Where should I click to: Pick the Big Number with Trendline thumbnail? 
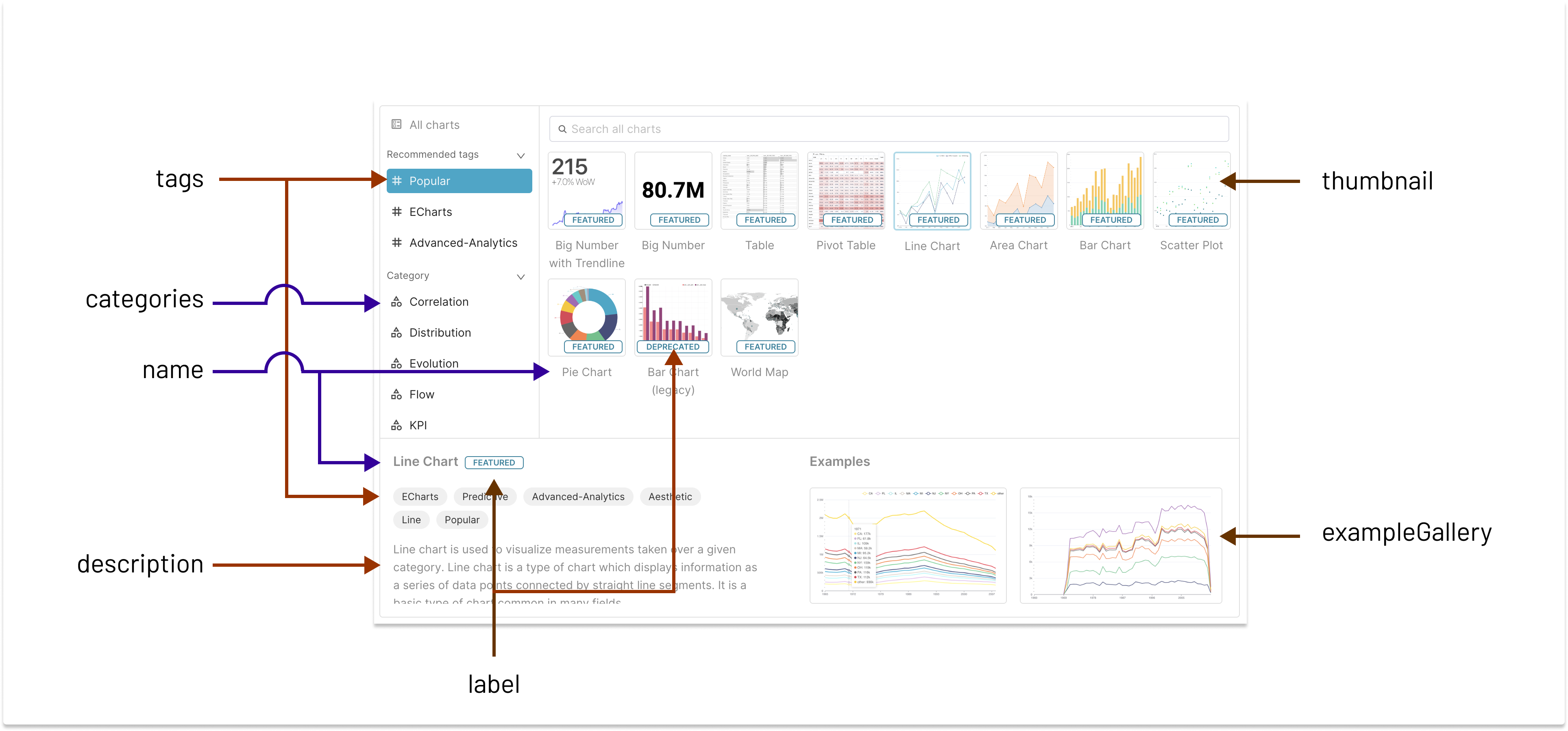coord(587,191)
